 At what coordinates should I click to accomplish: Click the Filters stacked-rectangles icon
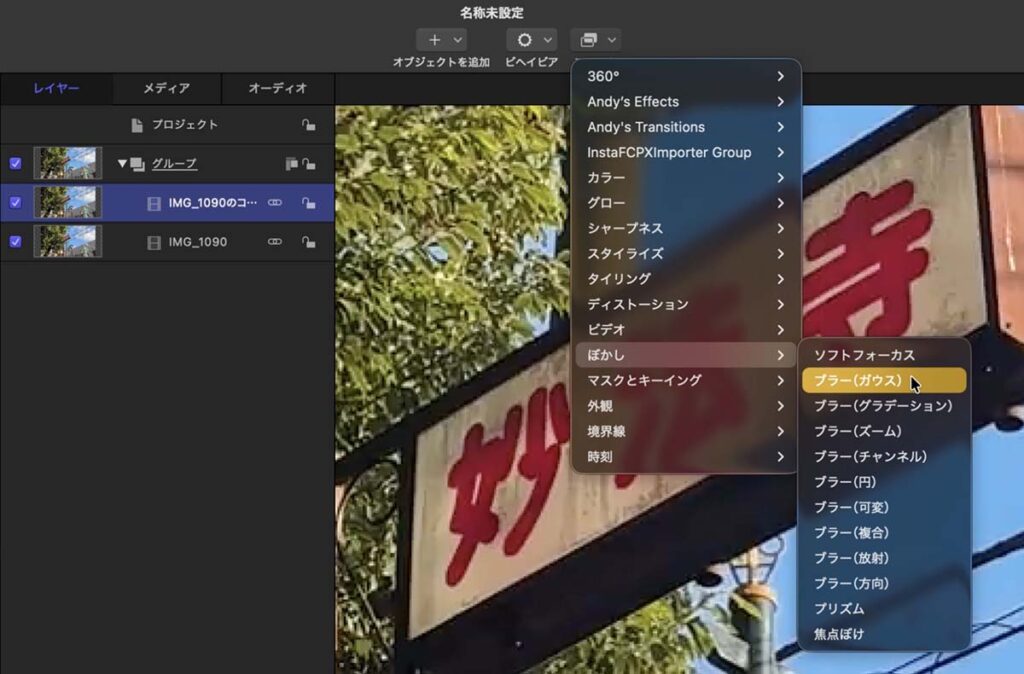click(588, 40)
